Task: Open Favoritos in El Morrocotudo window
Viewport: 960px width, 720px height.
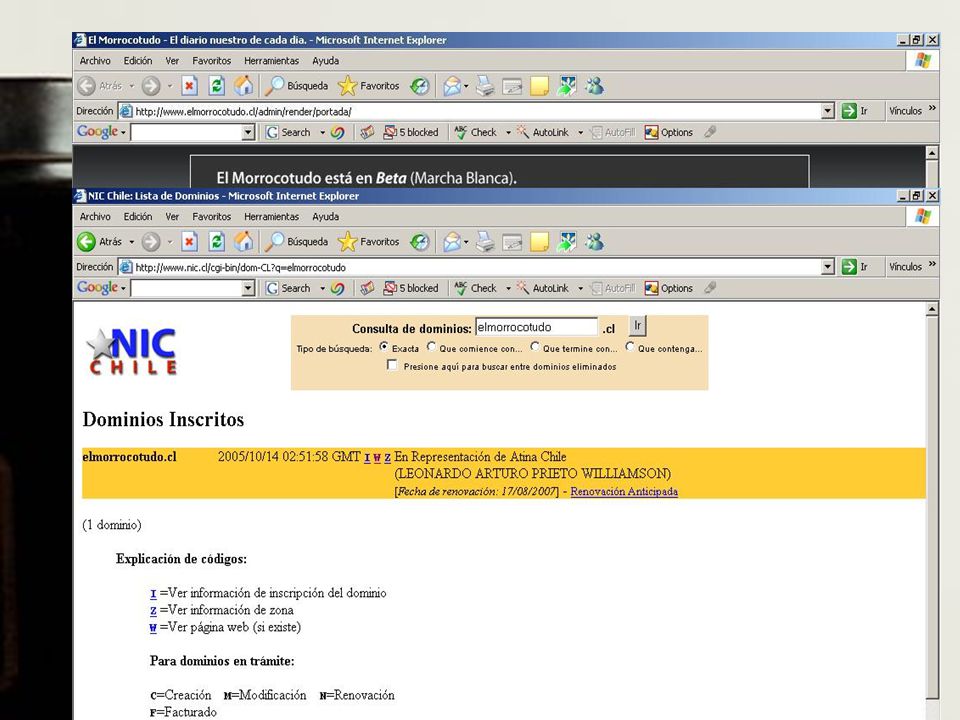Action: 369,86
